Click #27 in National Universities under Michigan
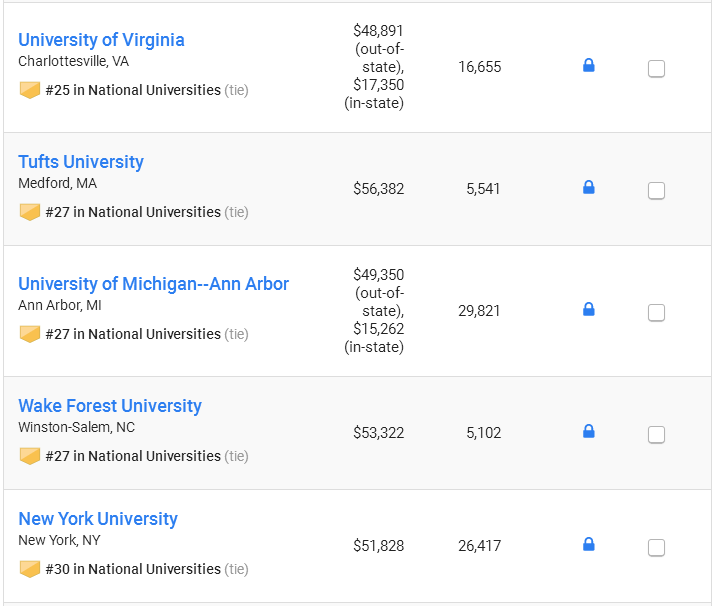This screenshot has width=715, height=606. point(133,334)
